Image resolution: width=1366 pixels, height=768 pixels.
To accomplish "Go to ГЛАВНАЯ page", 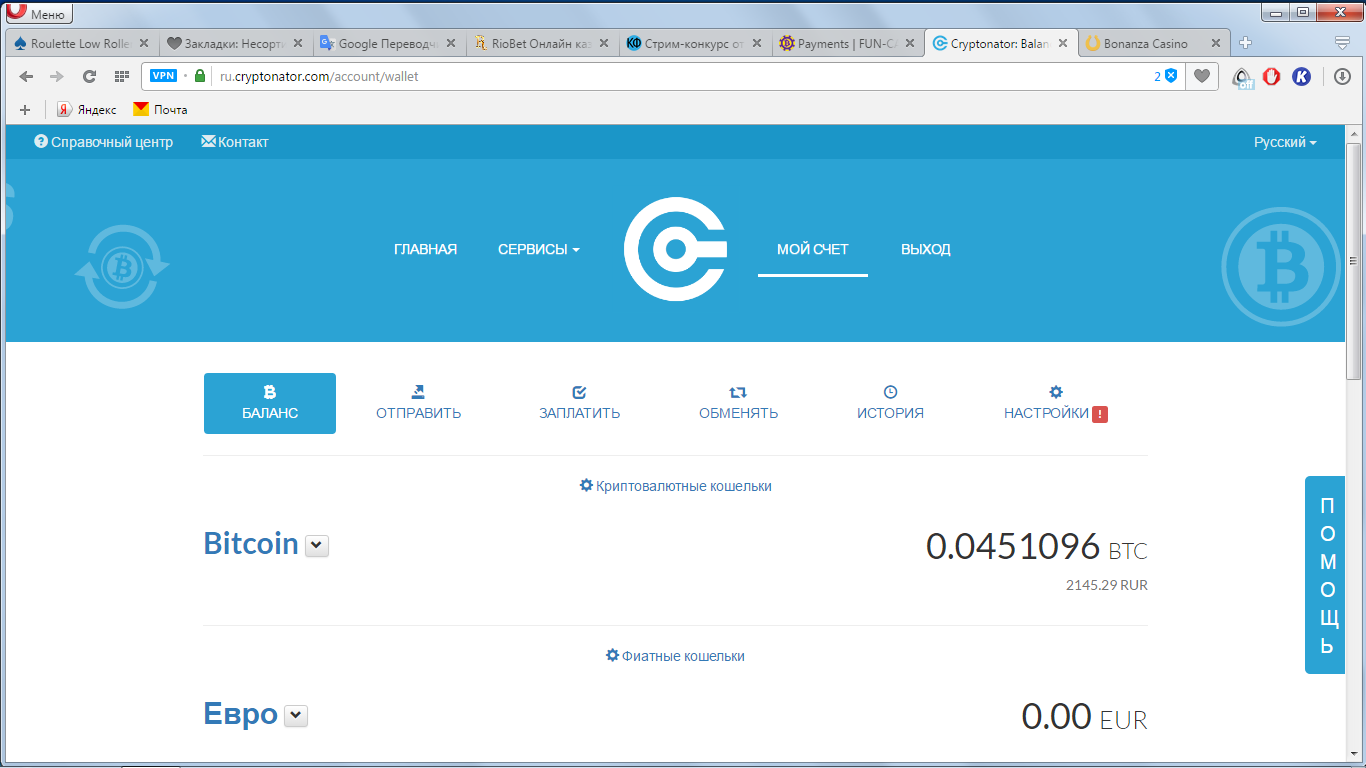I will click(x=426, y=250).
